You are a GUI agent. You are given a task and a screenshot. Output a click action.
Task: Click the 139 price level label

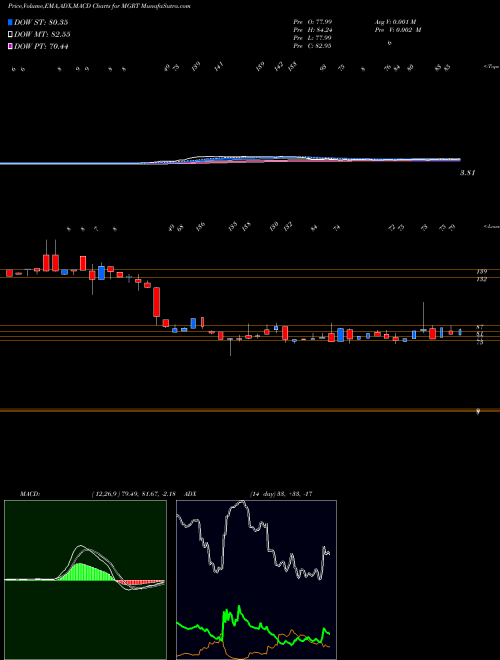(482, 271)
